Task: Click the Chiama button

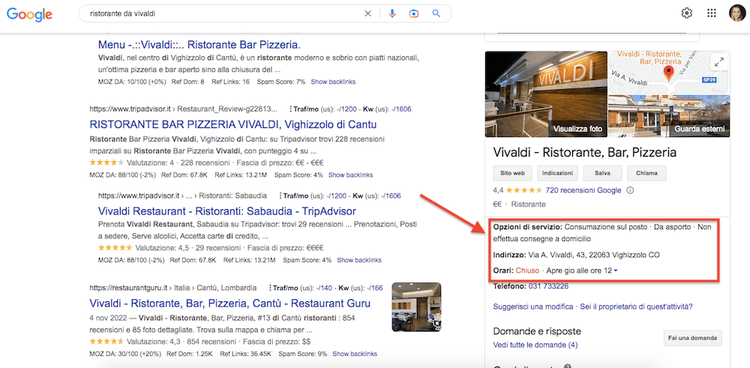Action: 647,173
